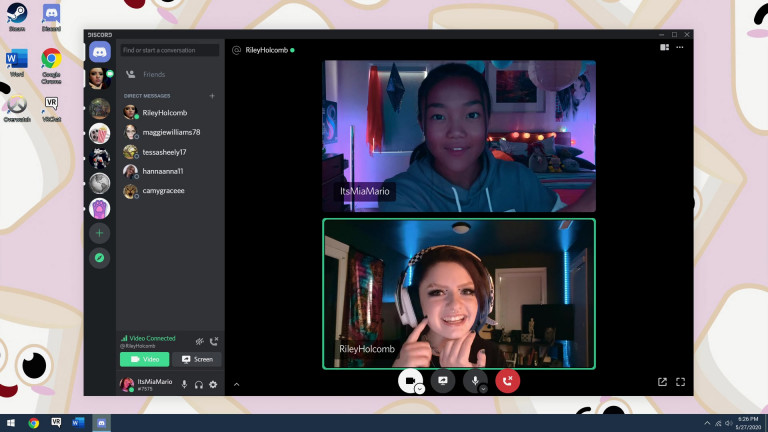
Task: Open the microphone options dropdown arrow
Action: click(483, 388)
